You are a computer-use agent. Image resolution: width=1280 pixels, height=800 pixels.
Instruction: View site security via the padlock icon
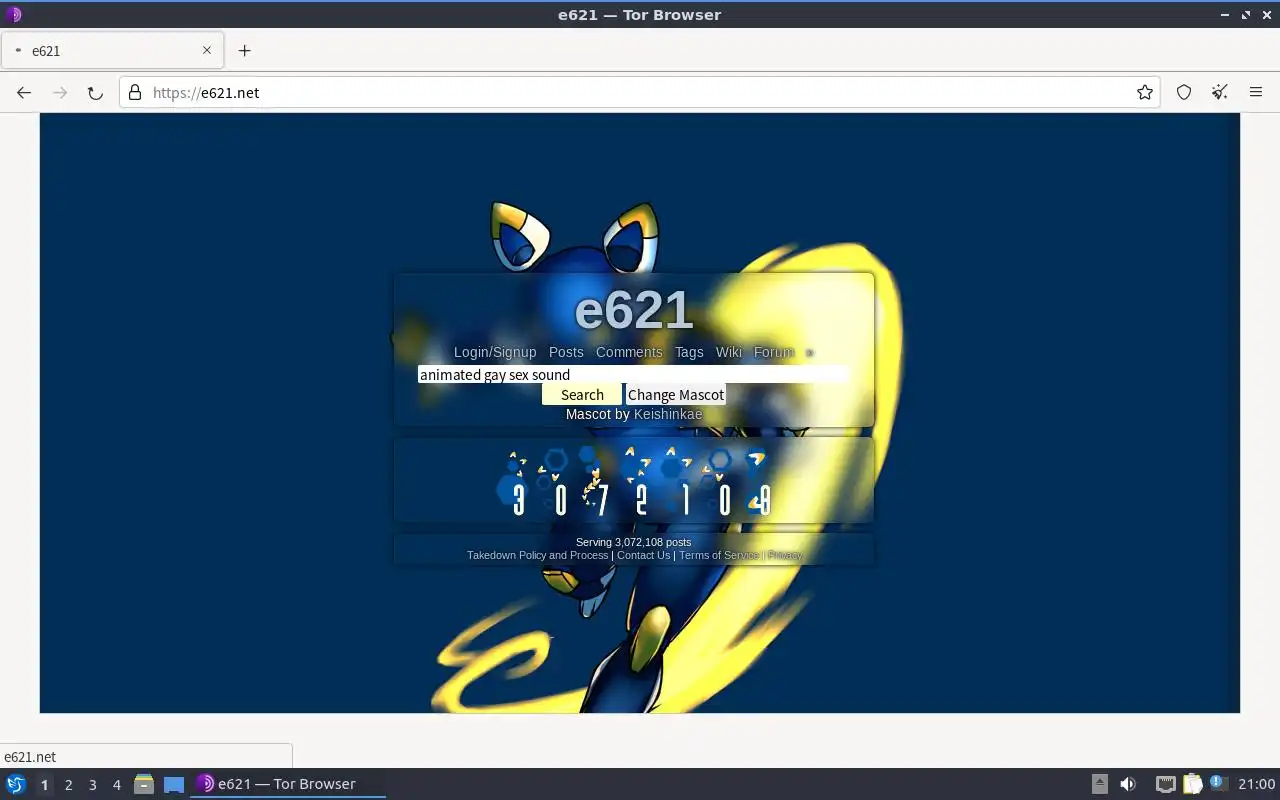(135, 92)
